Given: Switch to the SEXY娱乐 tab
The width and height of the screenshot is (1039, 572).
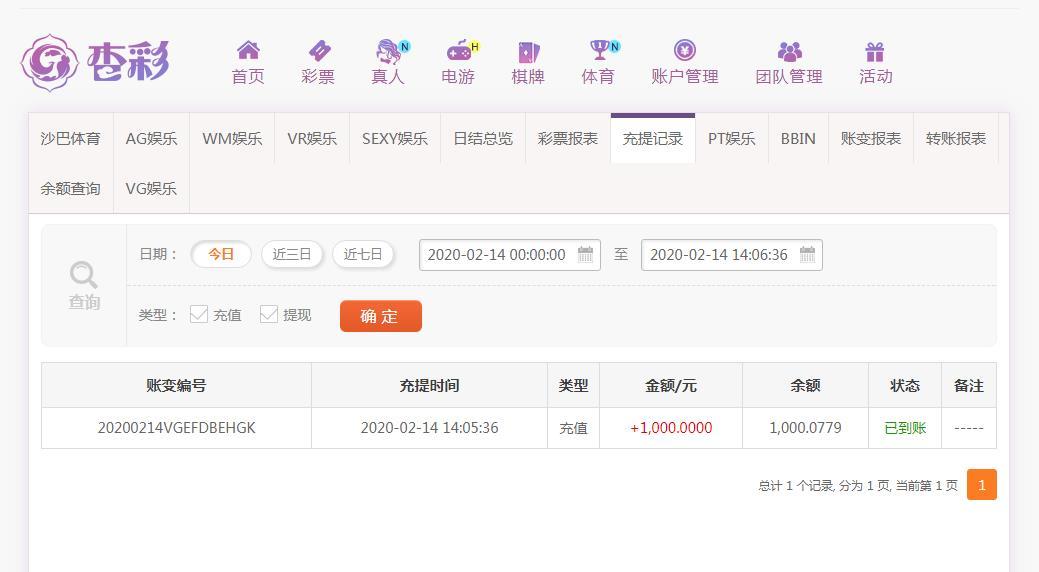Looking at the screenshot, I should 395,139.
